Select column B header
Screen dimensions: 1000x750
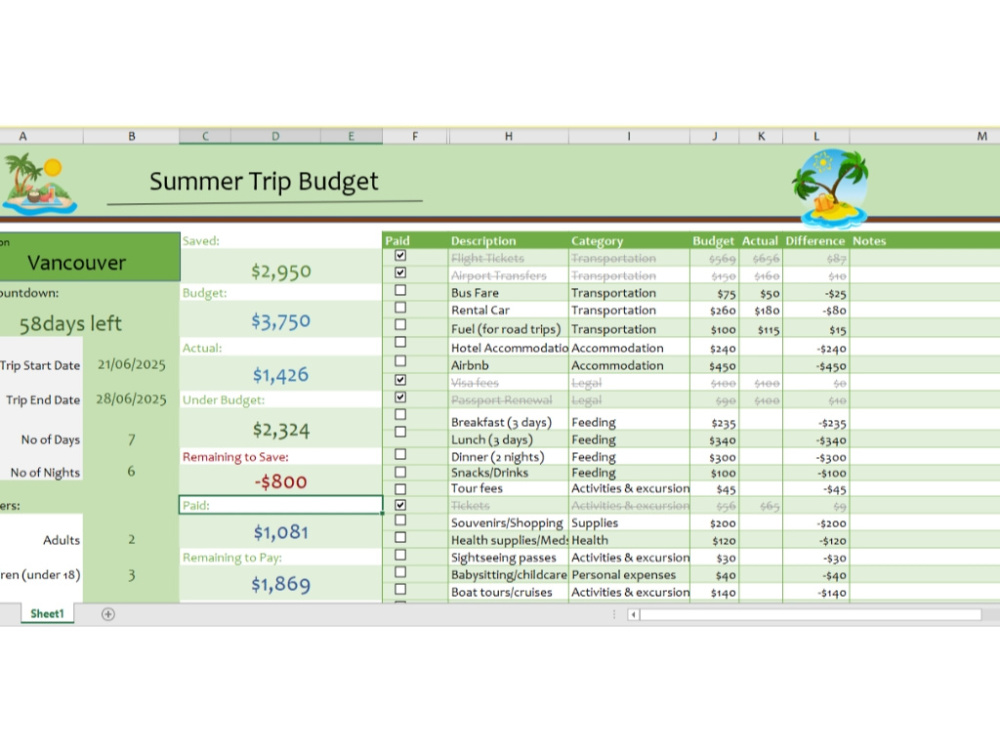point(131,136)
